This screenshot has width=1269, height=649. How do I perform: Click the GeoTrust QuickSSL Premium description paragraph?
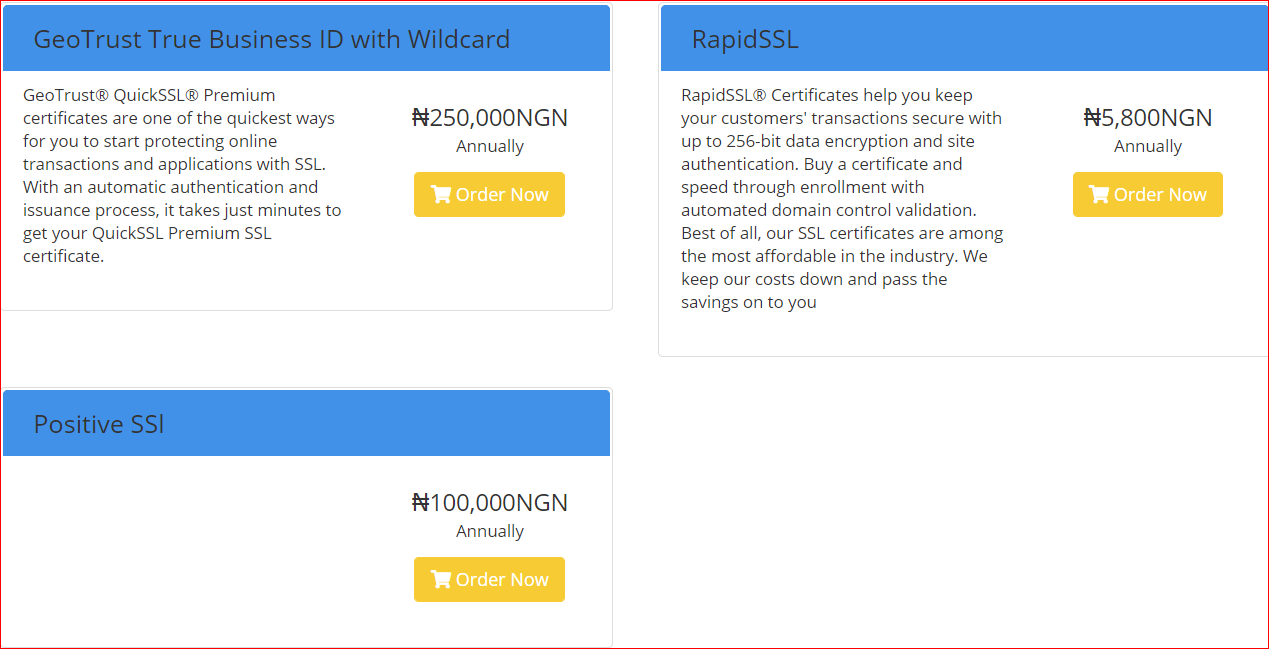(182, 176)
